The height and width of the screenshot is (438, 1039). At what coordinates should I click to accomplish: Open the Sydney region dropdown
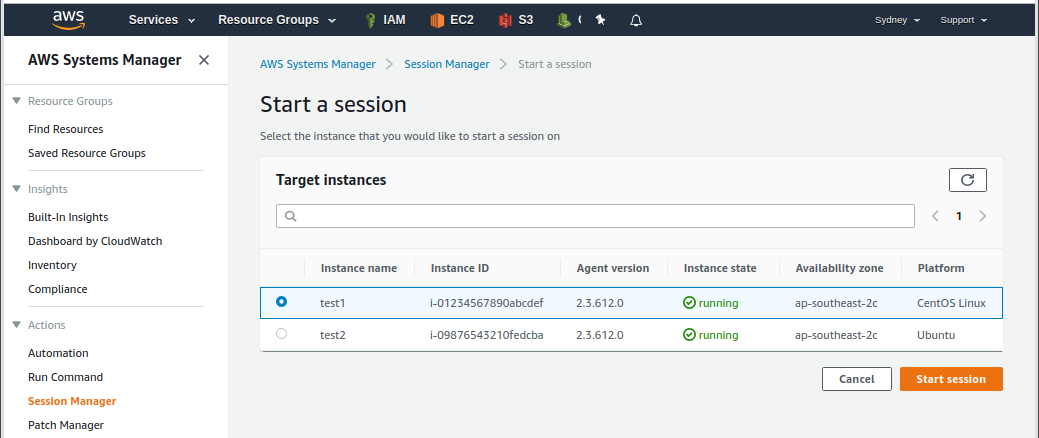click(x=898, y=20)
